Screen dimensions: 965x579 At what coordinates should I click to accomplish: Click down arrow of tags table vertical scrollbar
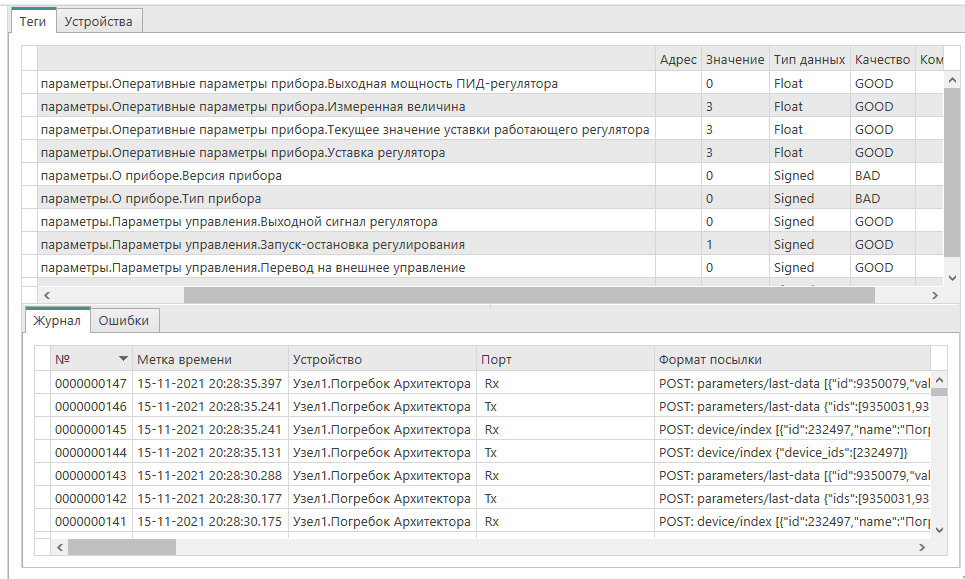pyautogui.click(x=952, y=276)
